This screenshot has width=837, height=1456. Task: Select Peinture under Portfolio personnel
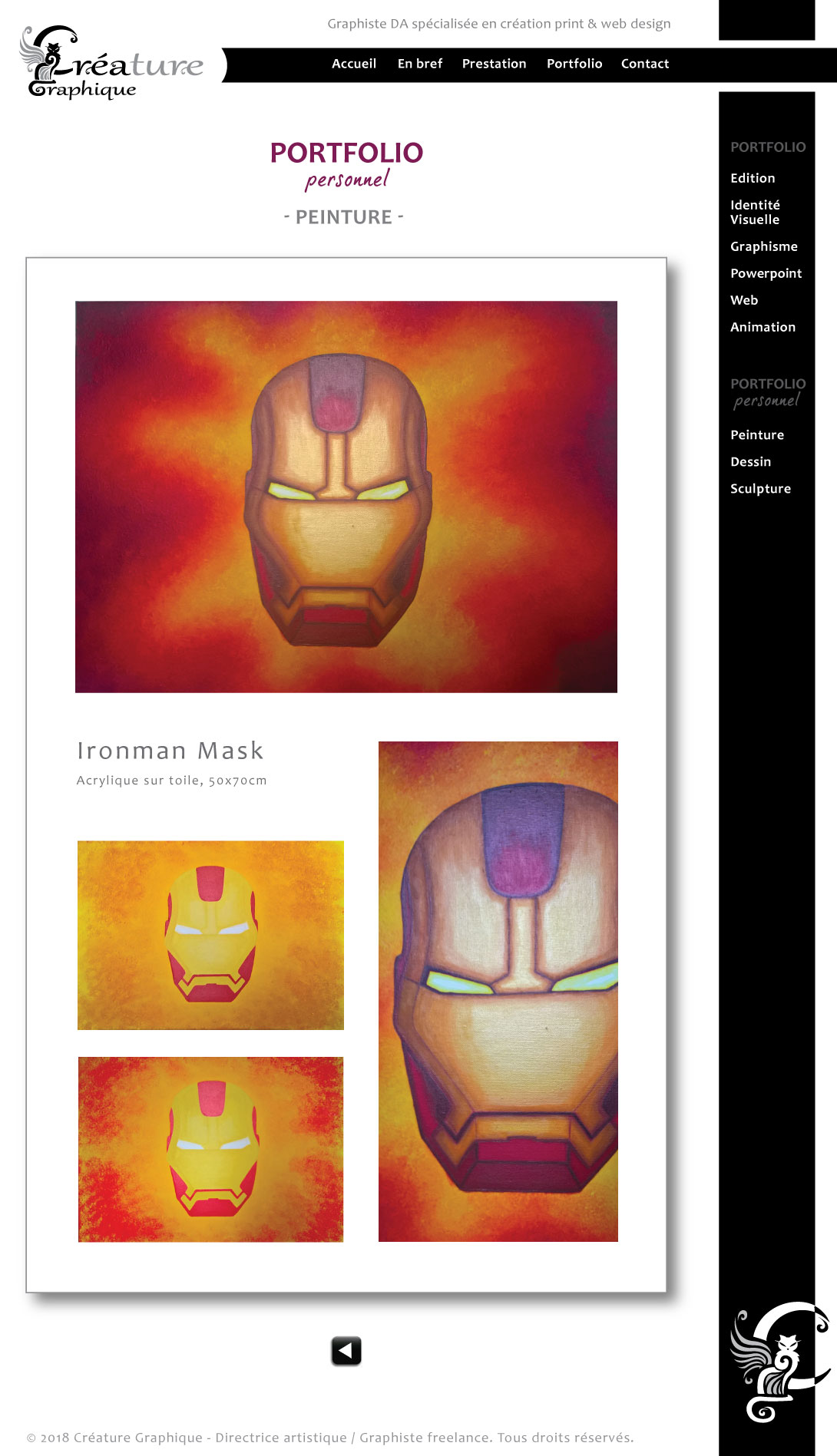[757, 435]
